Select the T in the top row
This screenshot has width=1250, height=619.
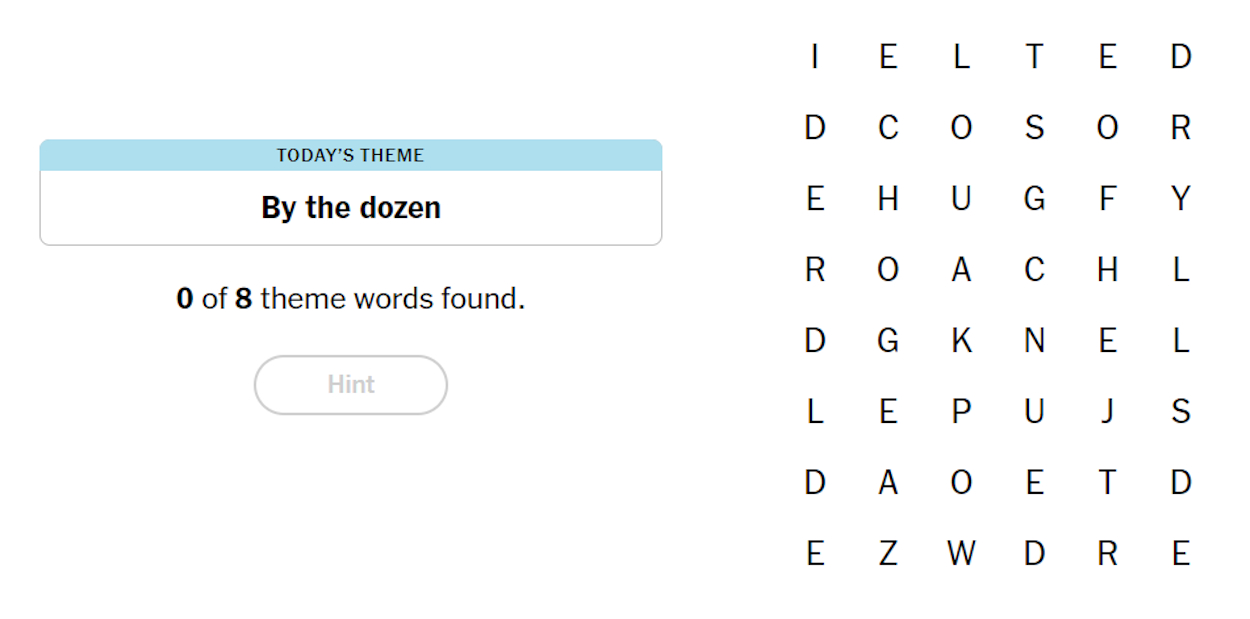click(1034, 57)
